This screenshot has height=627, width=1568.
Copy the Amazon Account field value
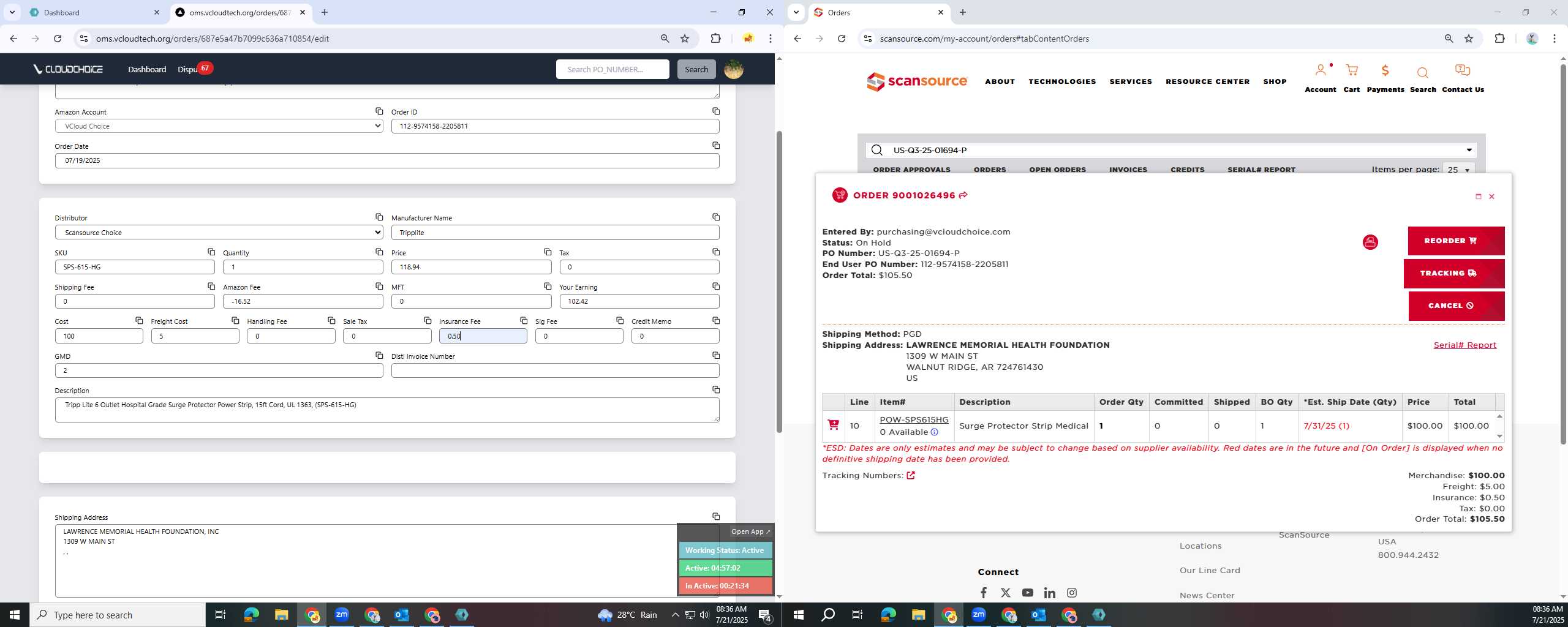(379, 111)
